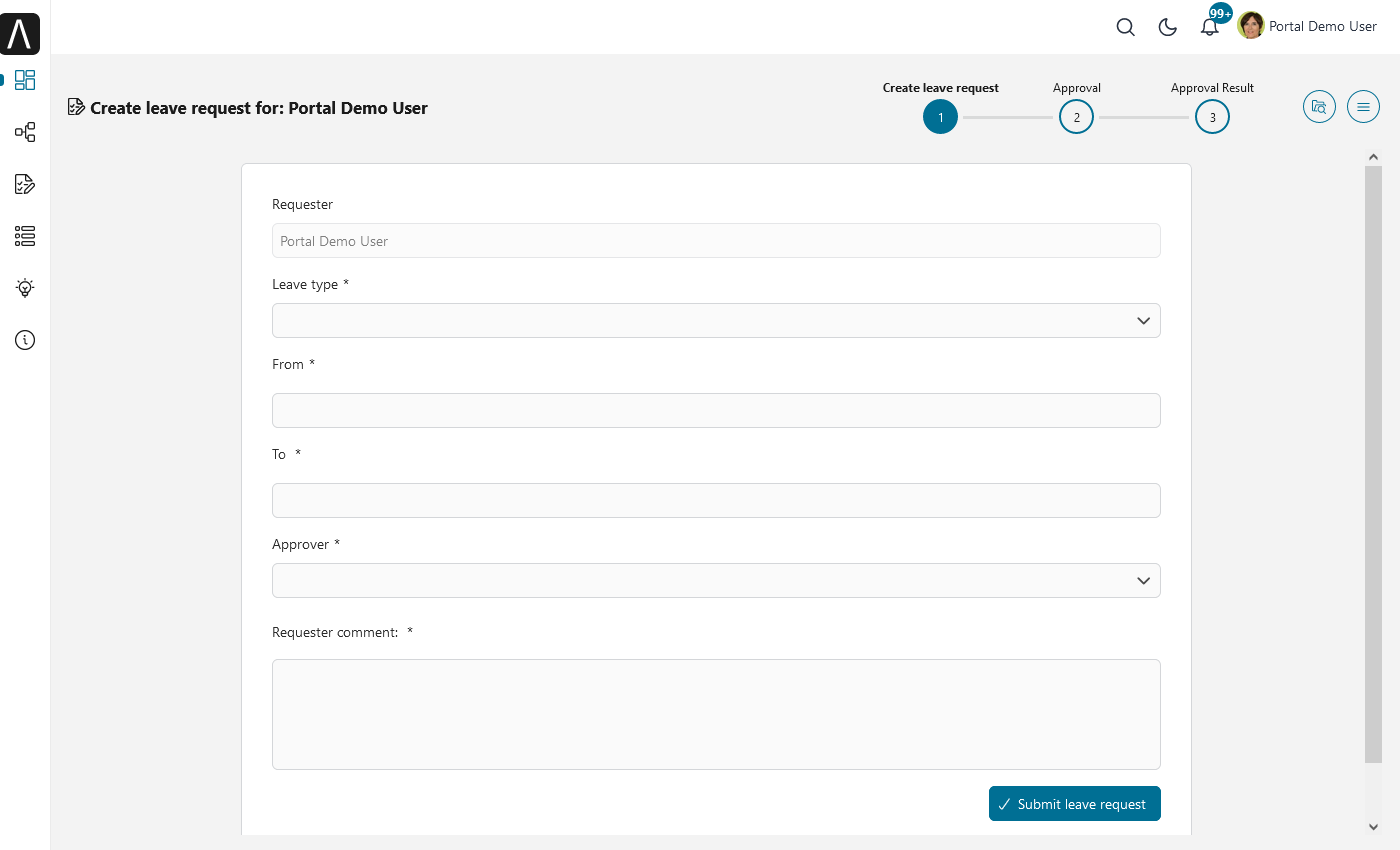Click the vertical scrollbar thumb

[x=1373, y=464]
